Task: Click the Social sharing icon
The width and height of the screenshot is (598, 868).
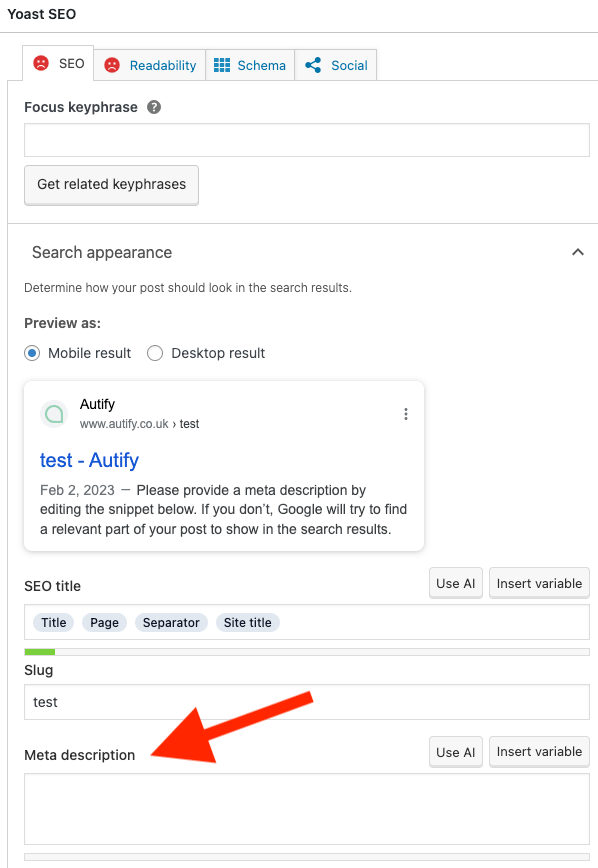Action: click(x=311, y=65)
